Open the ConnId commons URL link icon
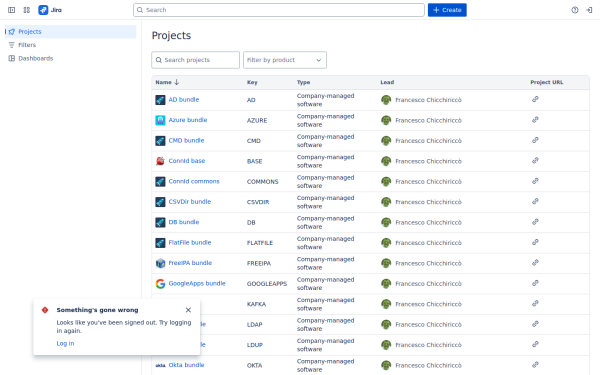This screenshot has height=375, width=600. [535, 181]
